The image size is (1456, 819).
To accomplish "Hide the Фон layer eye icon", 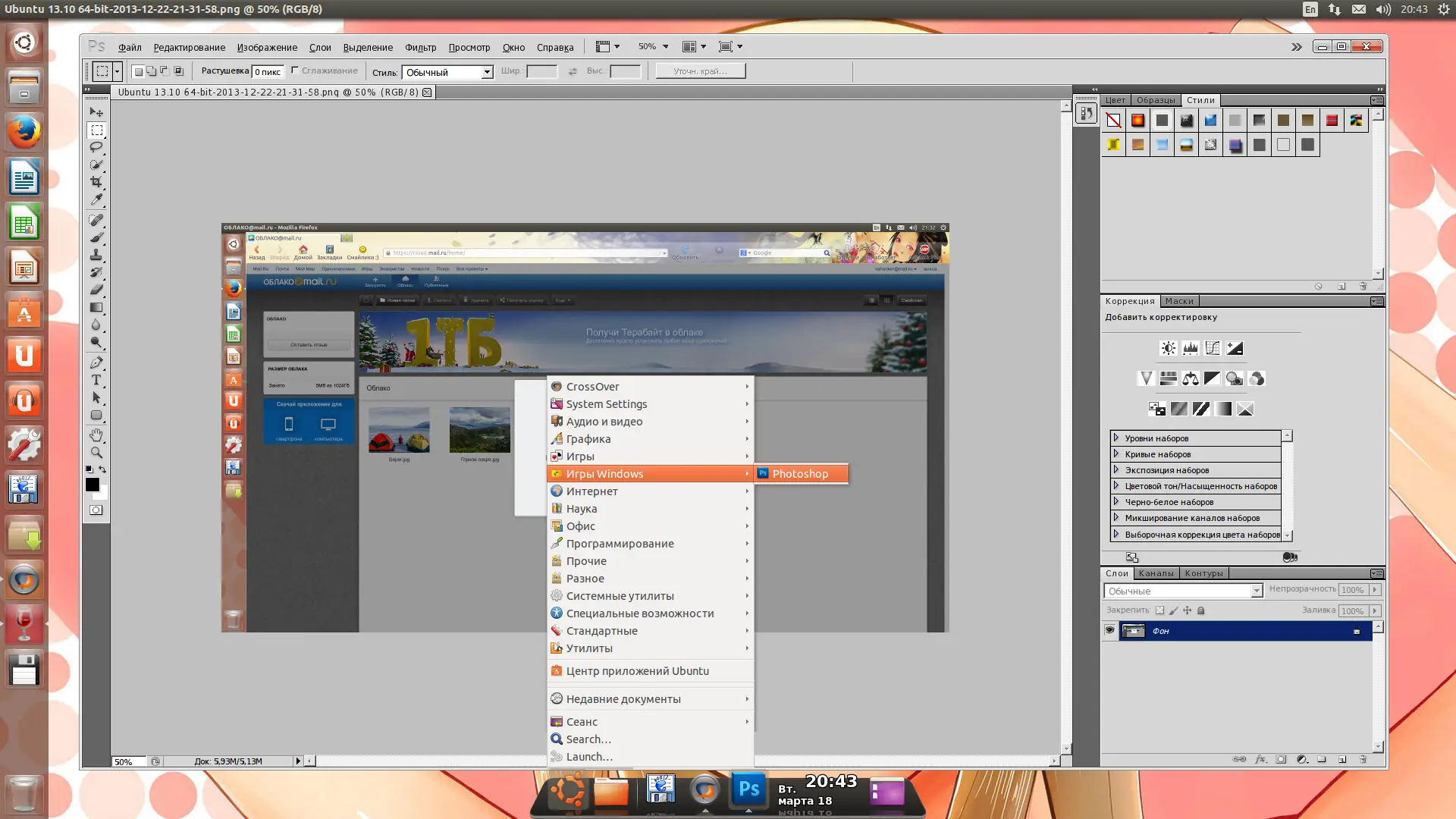I will click(1109, 630).
